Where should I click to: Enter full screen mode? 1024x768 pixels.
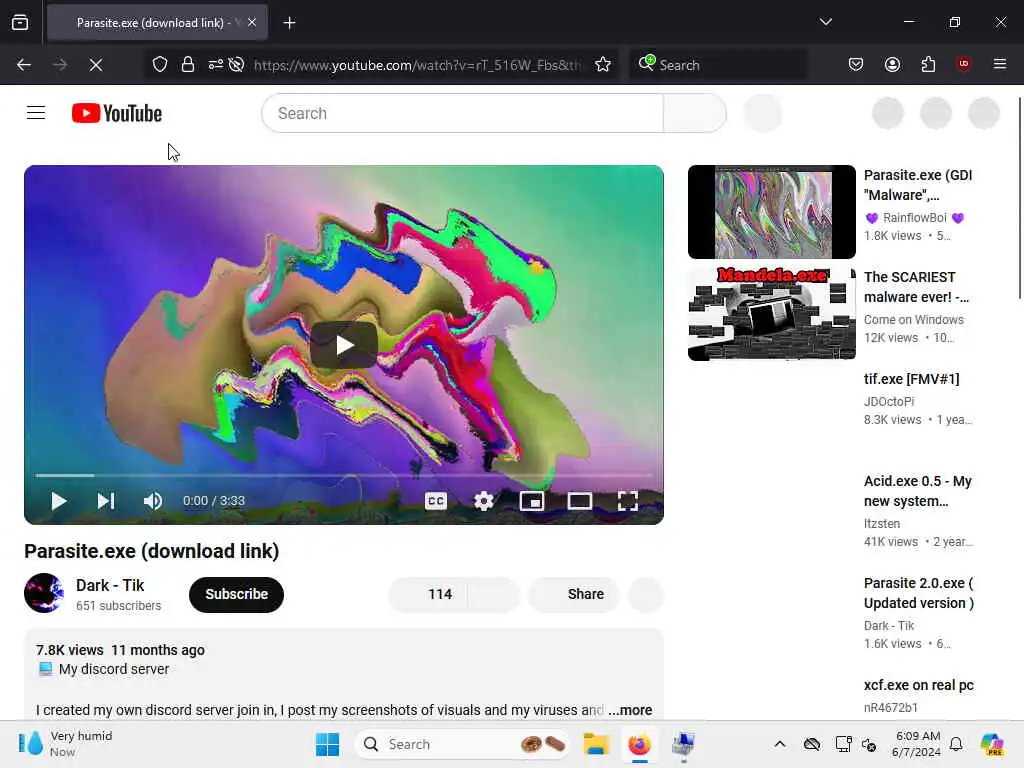coord(628,501)
